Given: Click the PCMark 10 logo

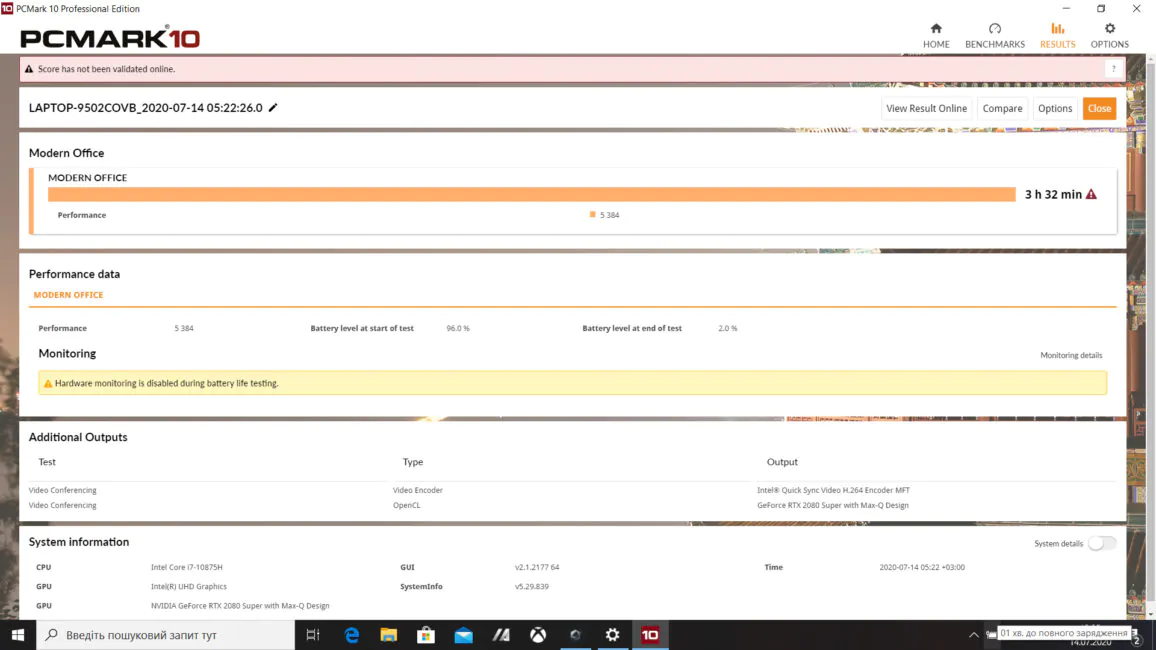Looking at the screenshot, I should coord(110,37).
